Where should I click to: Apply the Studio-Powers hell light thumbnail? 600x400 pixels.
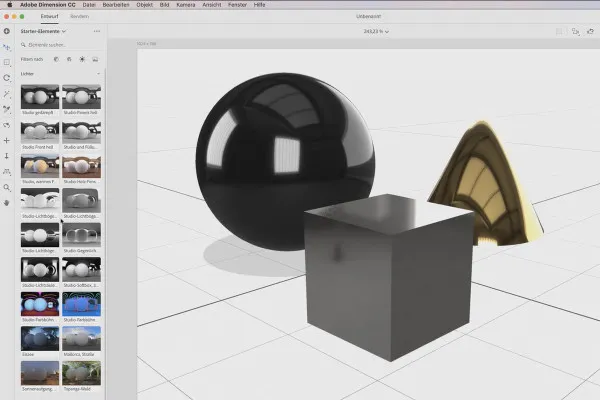click(x=82, y=97)
